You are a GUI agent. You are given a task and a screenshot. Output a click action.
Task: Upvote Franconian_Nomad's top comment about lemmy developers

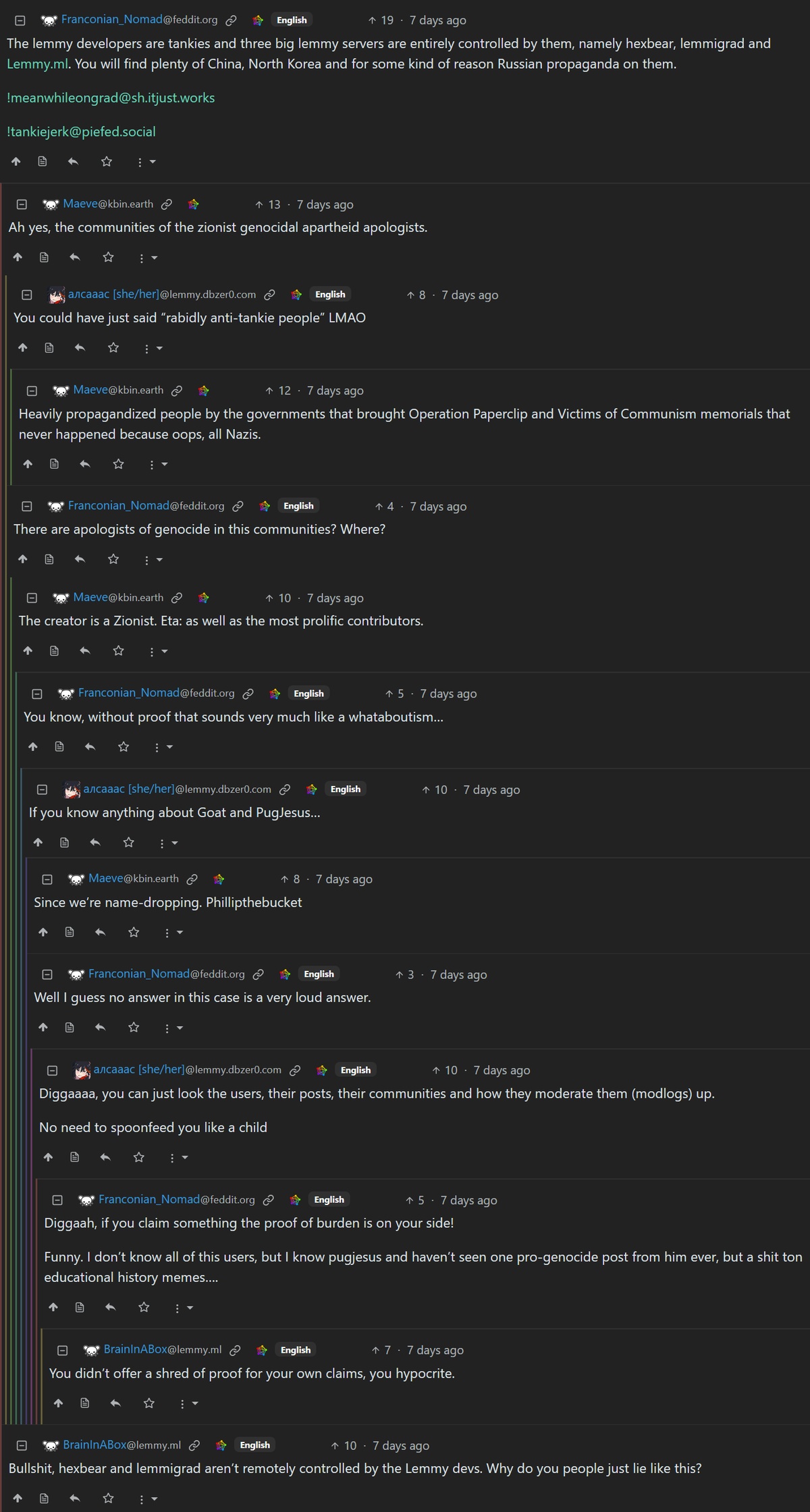pyautogui.click(x=16, y=162)
